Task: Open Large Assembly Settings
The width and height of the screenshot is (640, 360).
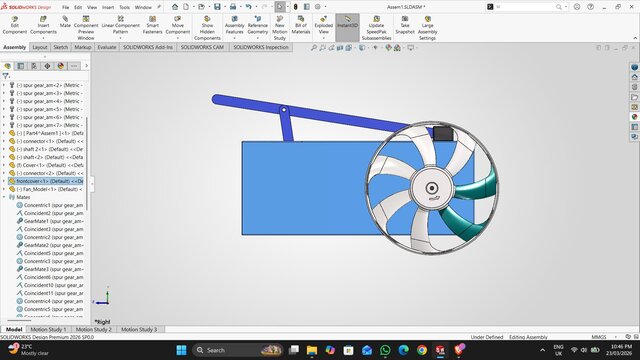Action: [427, 28]
